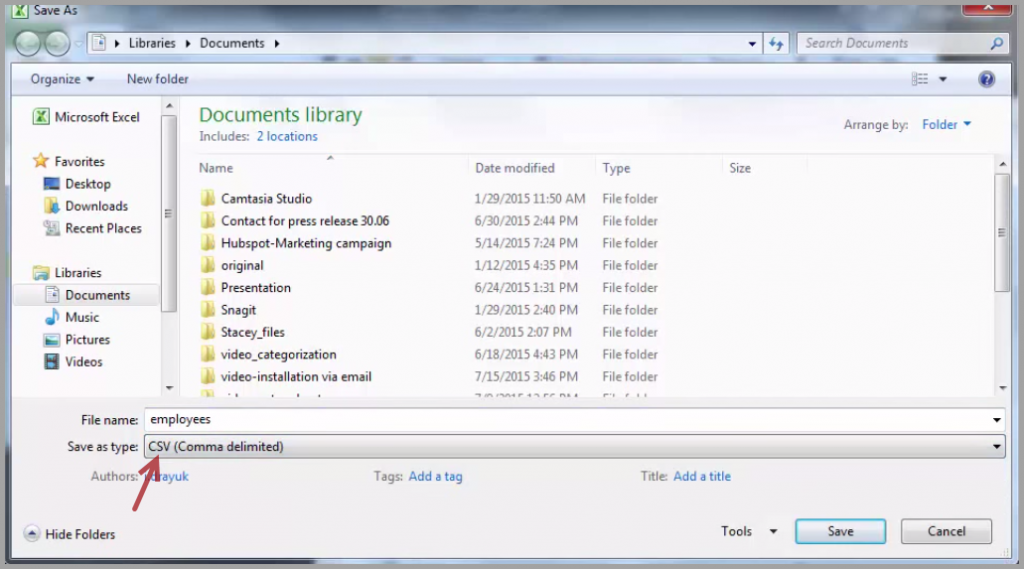
Task: Click the Forward navigation arrow
Action: click(57, 44)
